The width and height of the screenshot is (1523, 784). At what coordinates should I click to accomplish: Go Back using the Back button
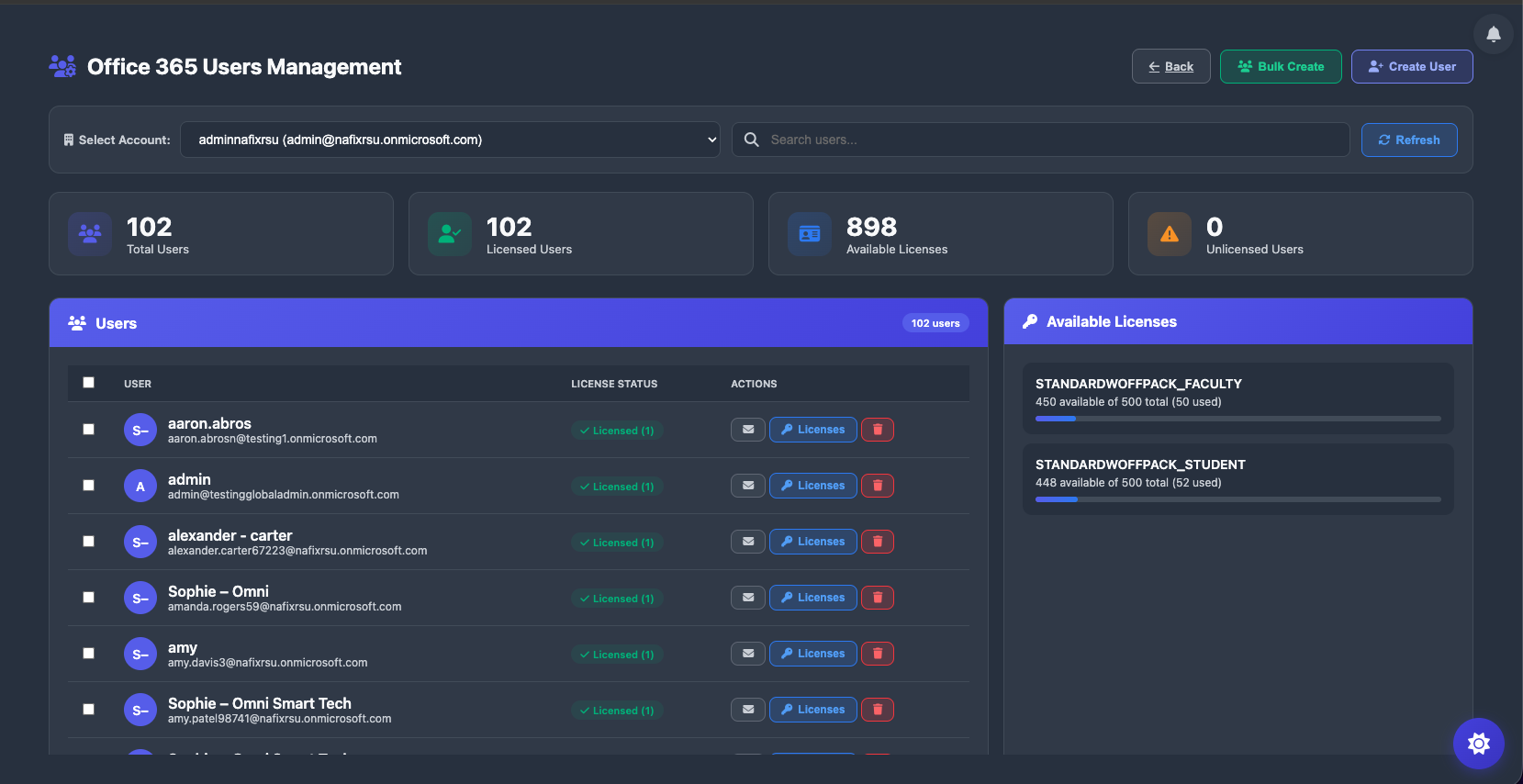pos(1170,66)
